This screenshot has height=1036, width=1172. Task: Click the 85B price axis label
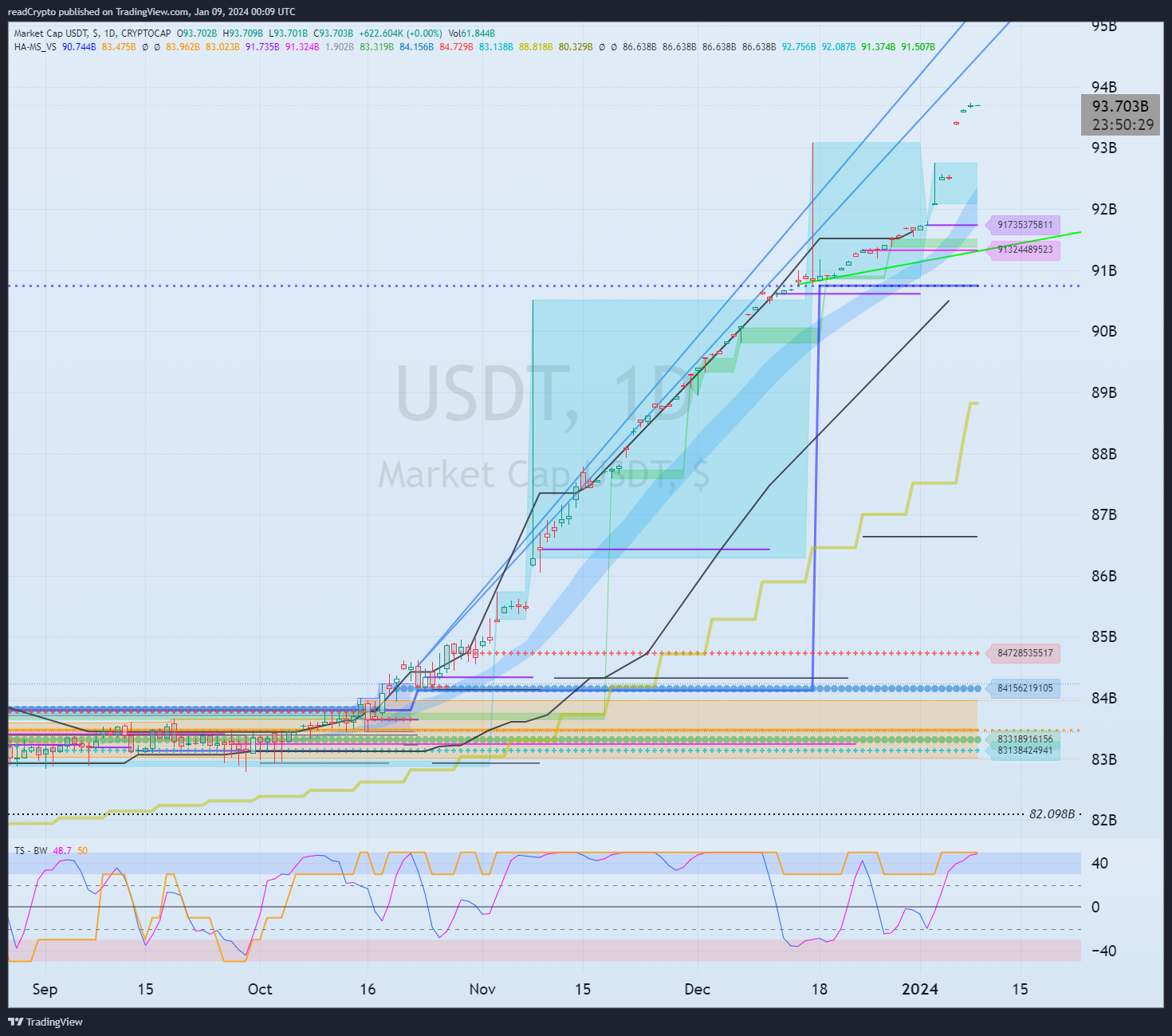1103,636
